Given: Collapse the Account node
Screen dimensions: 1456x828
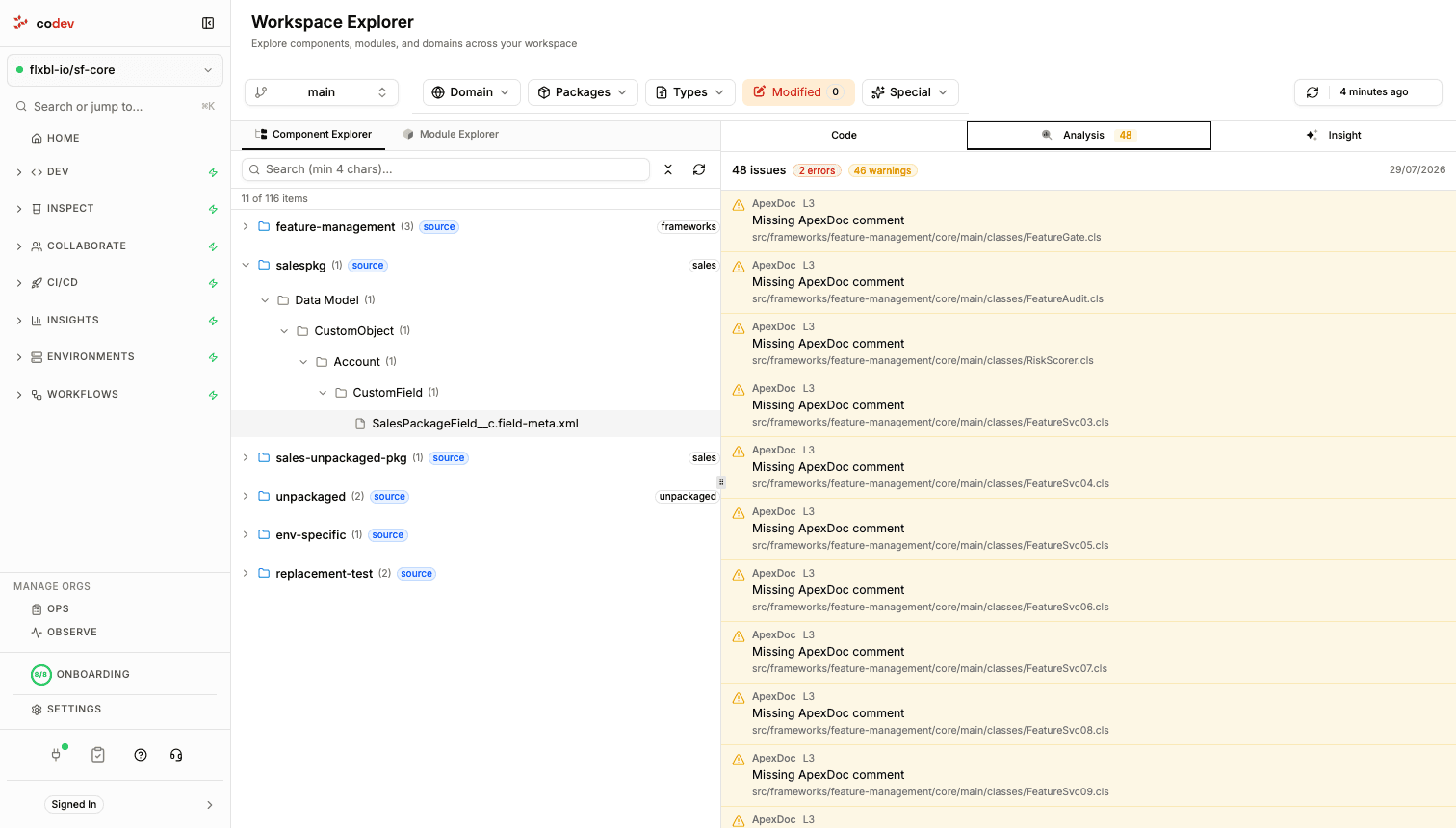Looking at the screenshot, I should pyautogui.click(x=303, y=362).
